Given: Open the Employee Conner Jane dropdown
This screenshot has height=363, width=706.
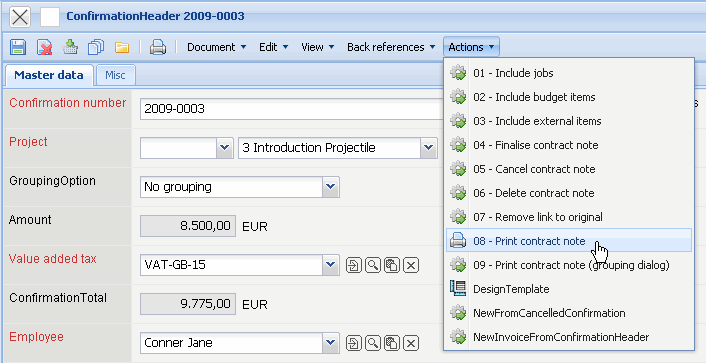Looking at the screenshot, I should point(331,343).
